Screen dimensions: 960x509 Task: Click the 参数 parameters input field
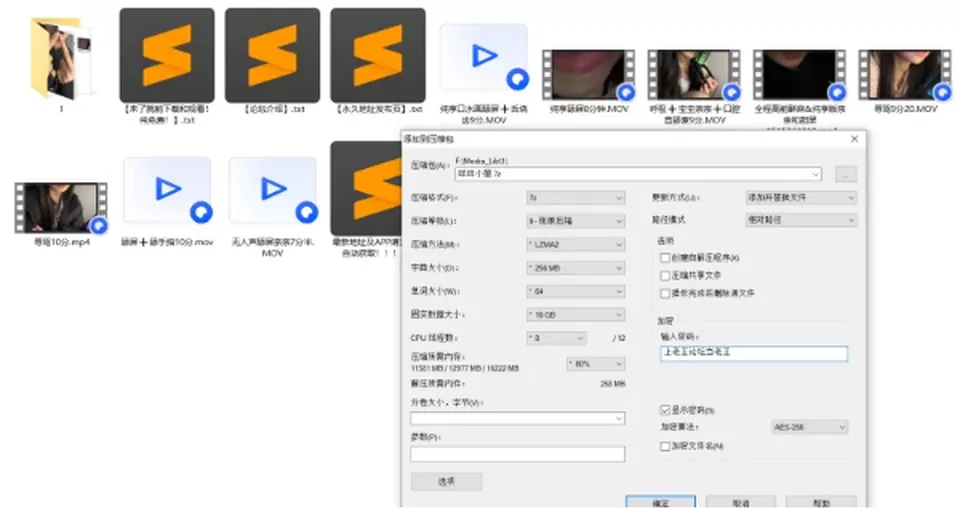point(517,454)
